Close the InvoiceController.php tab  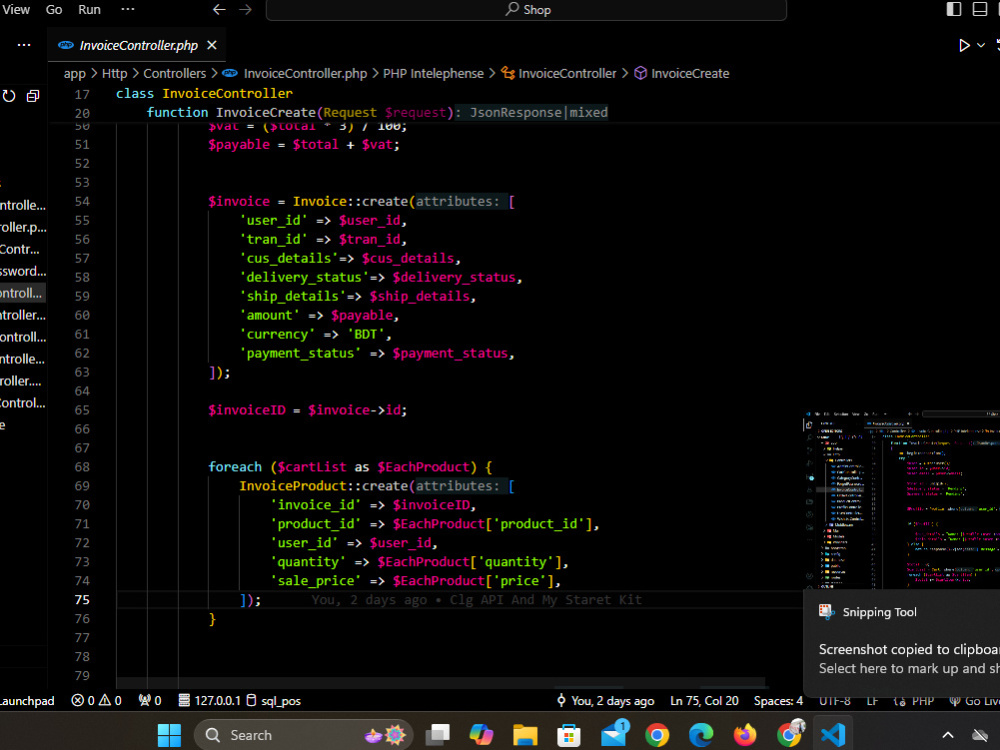tap(212, 45)
